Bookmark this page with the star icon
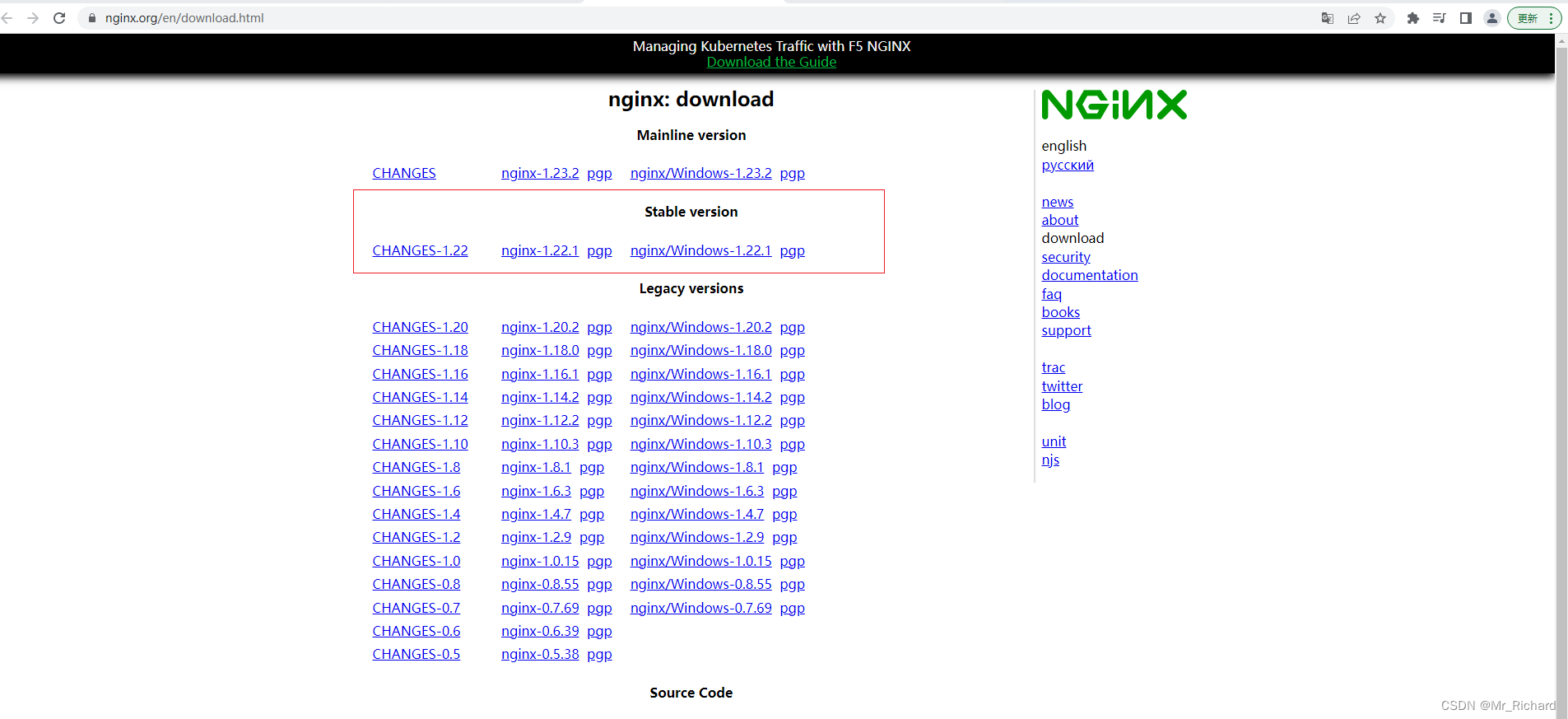1568x719 pixels. point(1380,18)
